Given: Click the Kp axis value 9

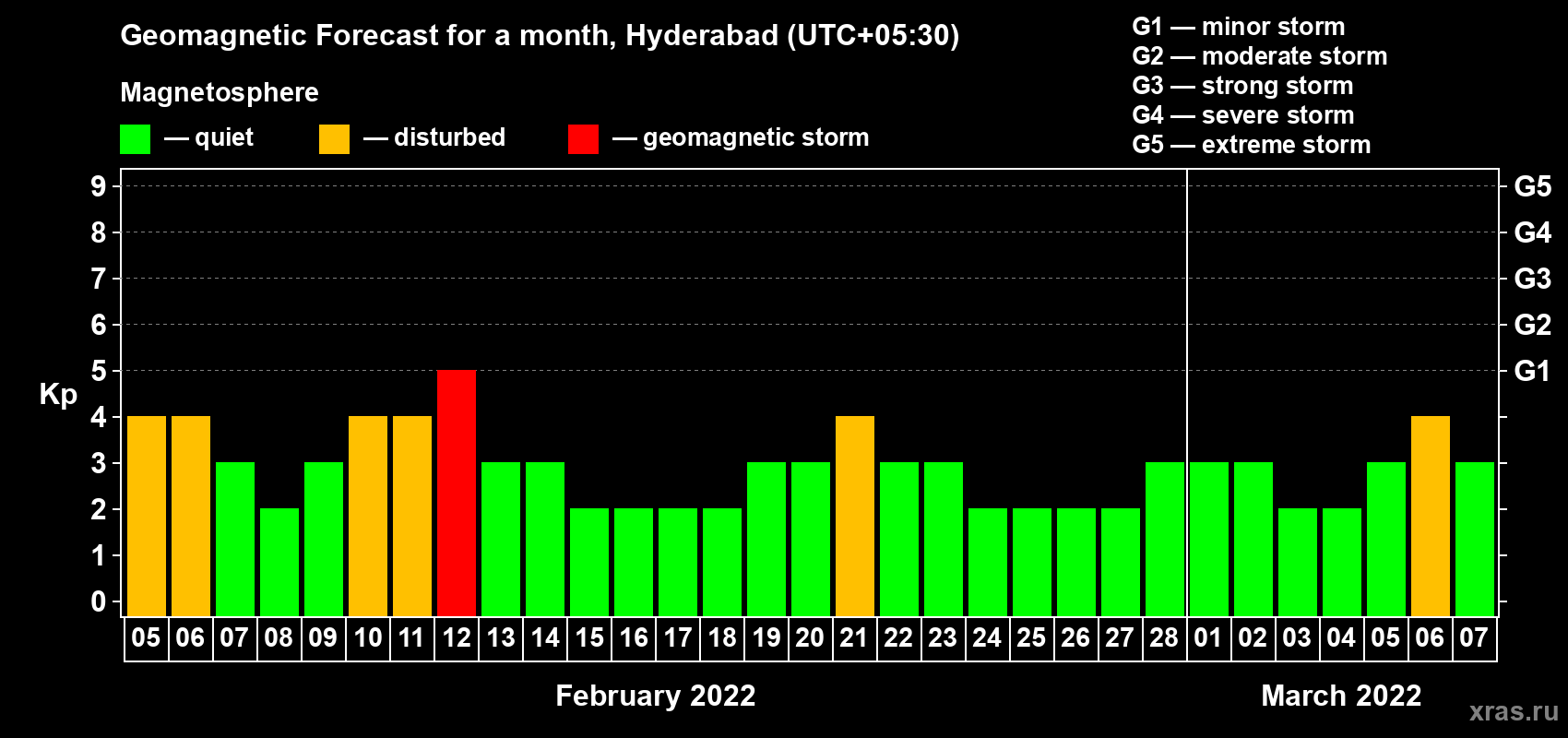Looking at the screenshot, I should (x=99, y=186).
